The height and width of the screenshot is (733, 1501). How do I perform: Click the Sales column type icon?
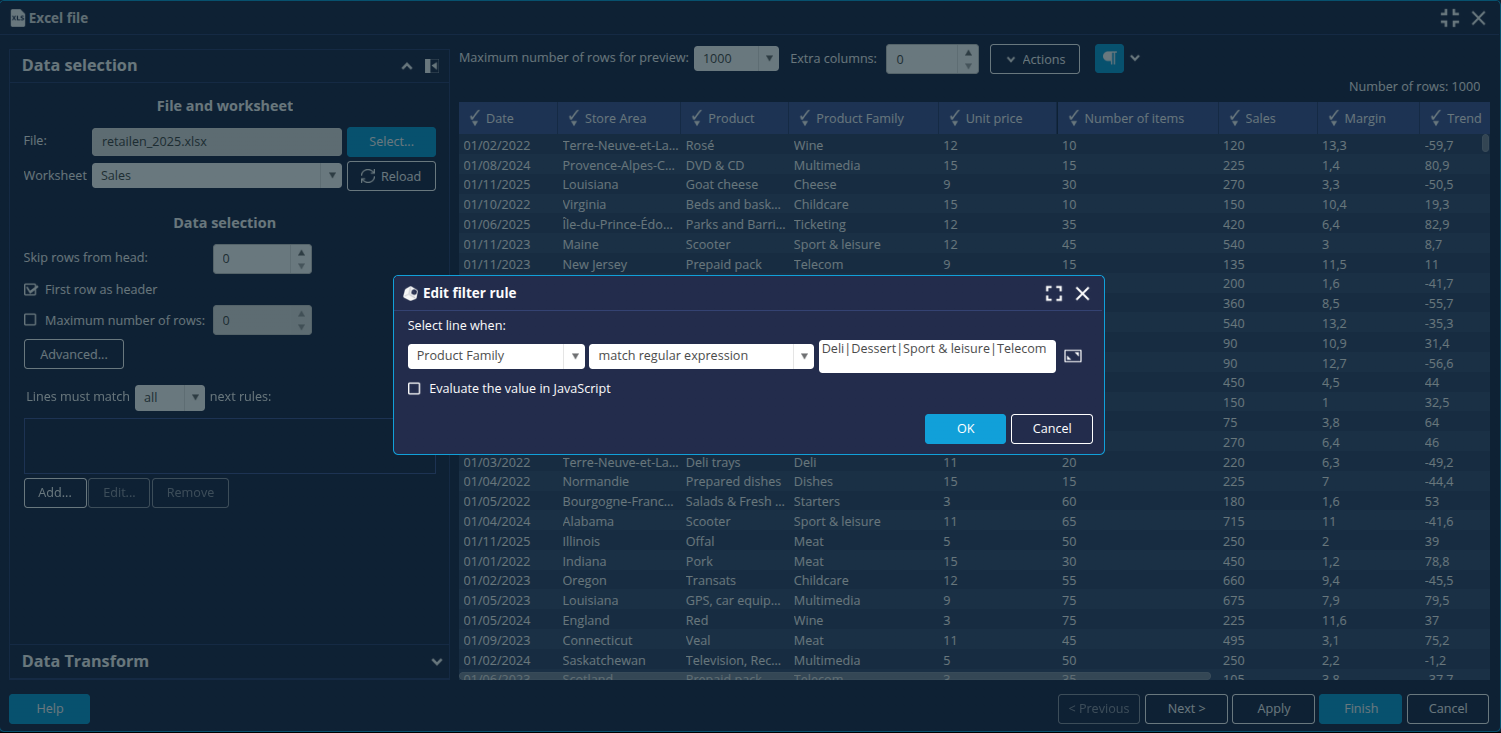click(x=1234, y=118)
